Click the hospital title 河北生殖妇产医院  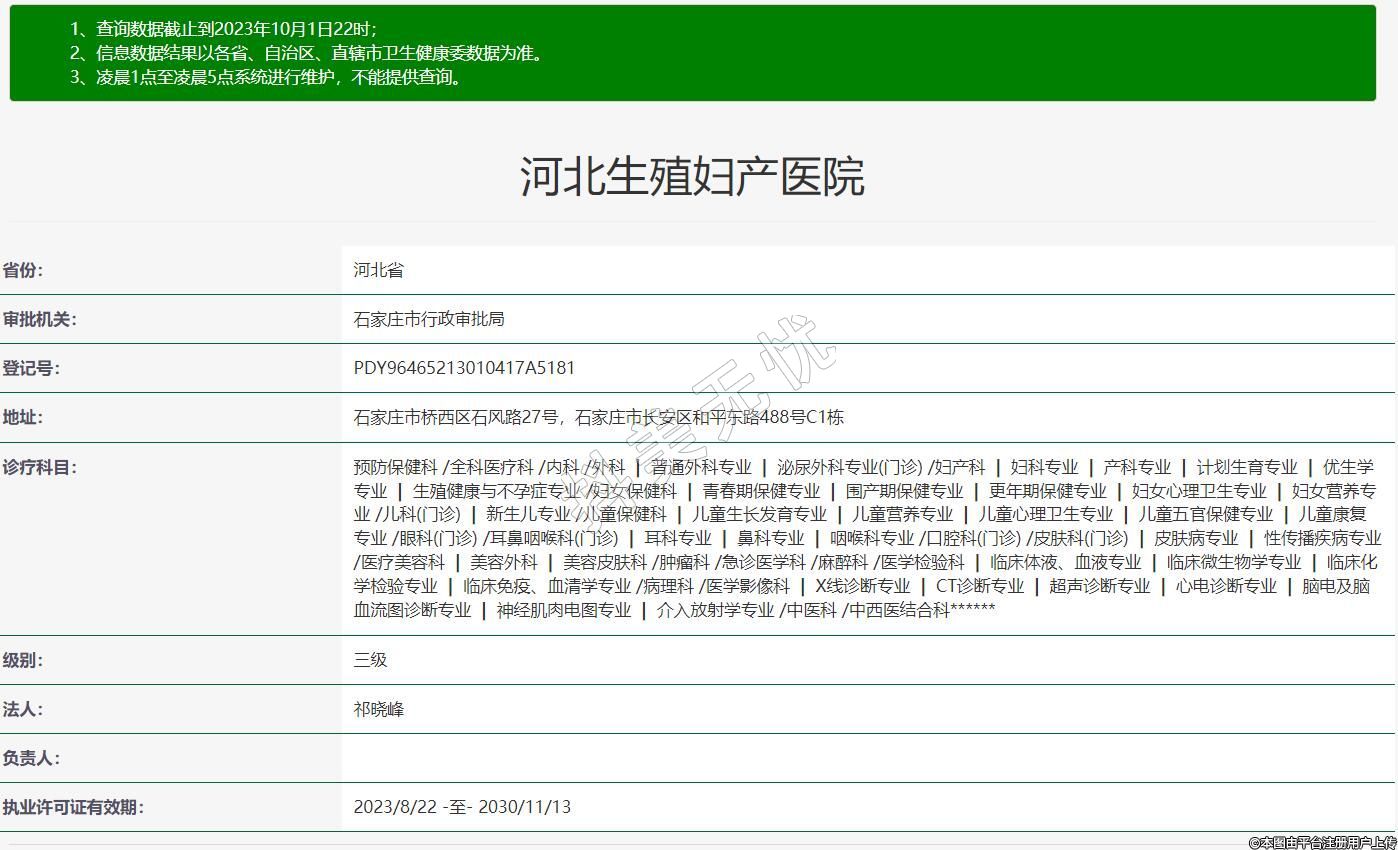coord(692,177)
